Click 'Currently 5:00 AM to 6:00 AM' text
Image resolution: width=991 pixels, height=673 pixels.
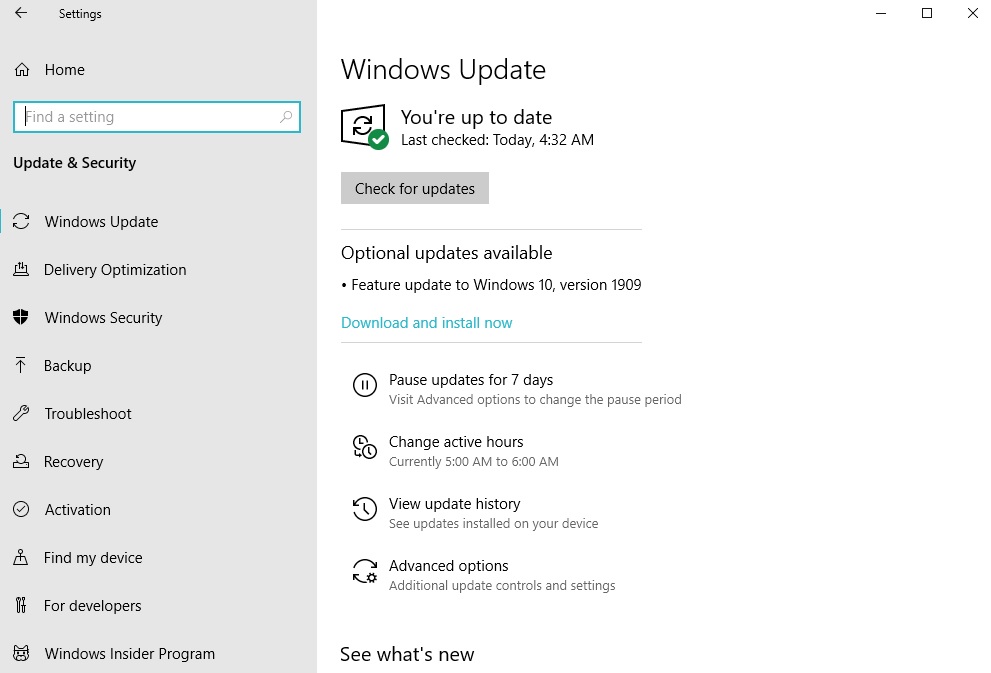[474, 461]
